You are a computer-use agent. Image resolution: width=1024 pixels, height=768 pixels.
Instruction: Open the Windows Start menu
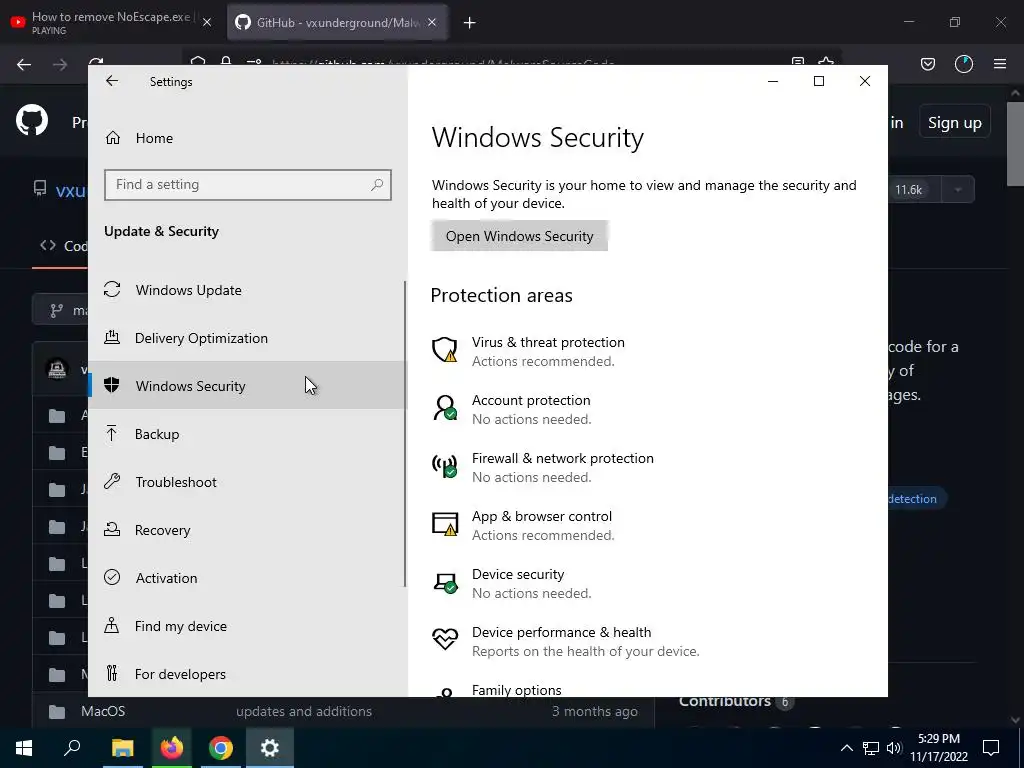pyautogui.click(x=24, y=748)
